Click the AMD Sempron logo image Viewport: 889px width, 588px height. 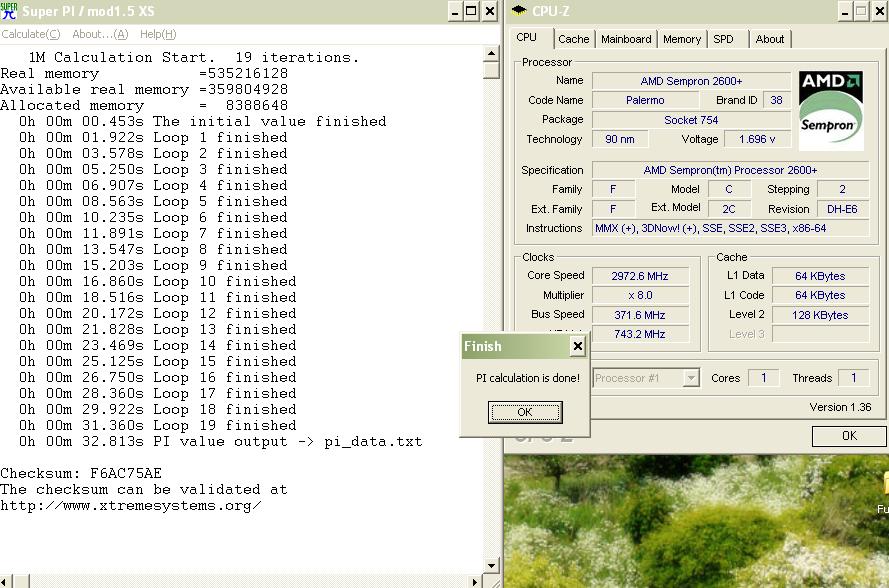pos(831,111)
